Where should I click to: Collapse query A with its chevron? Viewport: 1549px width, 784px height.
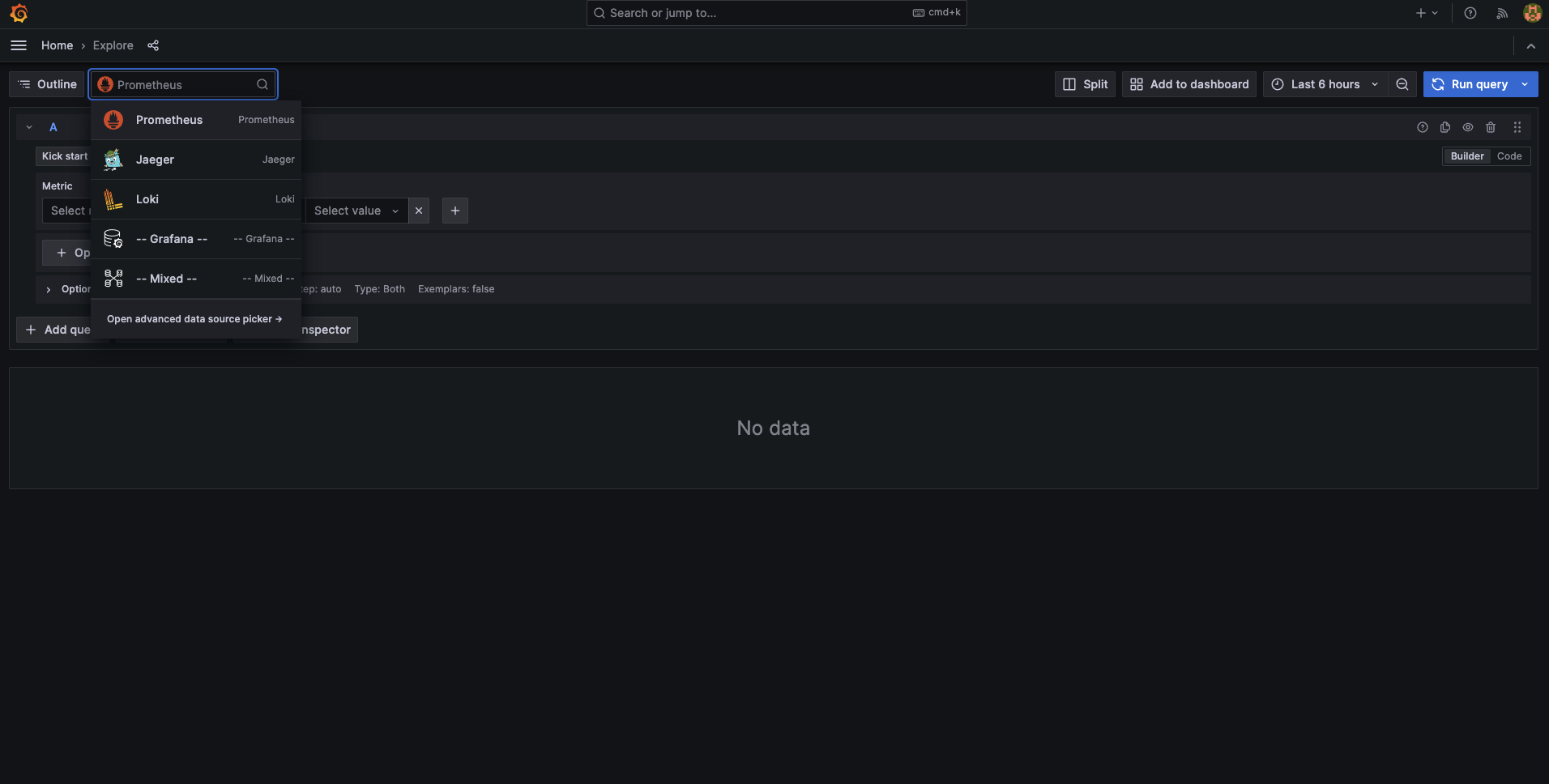[28, 127]
